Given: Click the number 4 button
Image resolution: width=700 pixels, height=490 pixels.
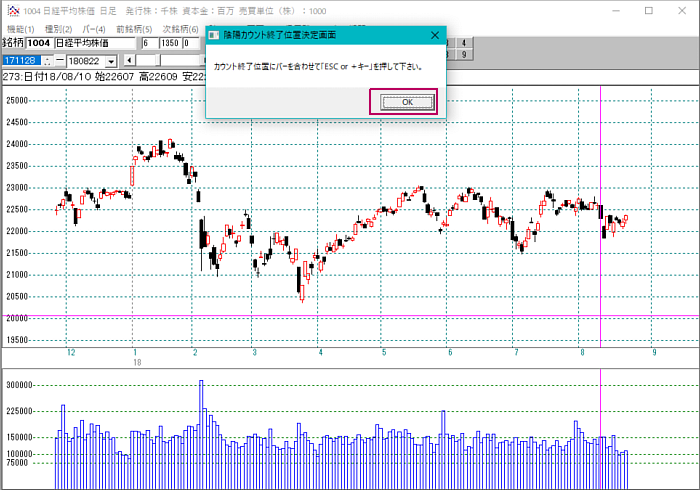Looking at the screenshot, I should 464,42.
